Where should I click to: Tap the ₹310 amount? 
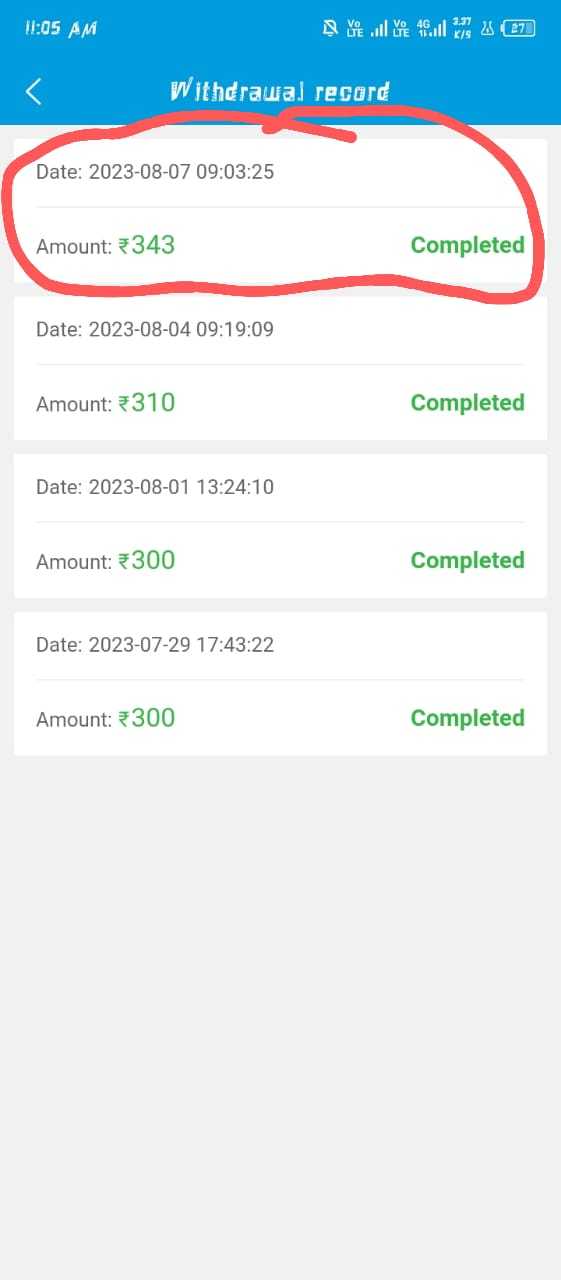[x=146, y=403]
